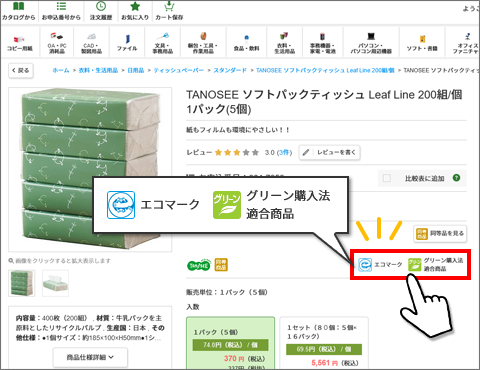Click the レビューを書く write review button
Image resolution: width=480 pixels, height=370 pixels.
[329, 152]
